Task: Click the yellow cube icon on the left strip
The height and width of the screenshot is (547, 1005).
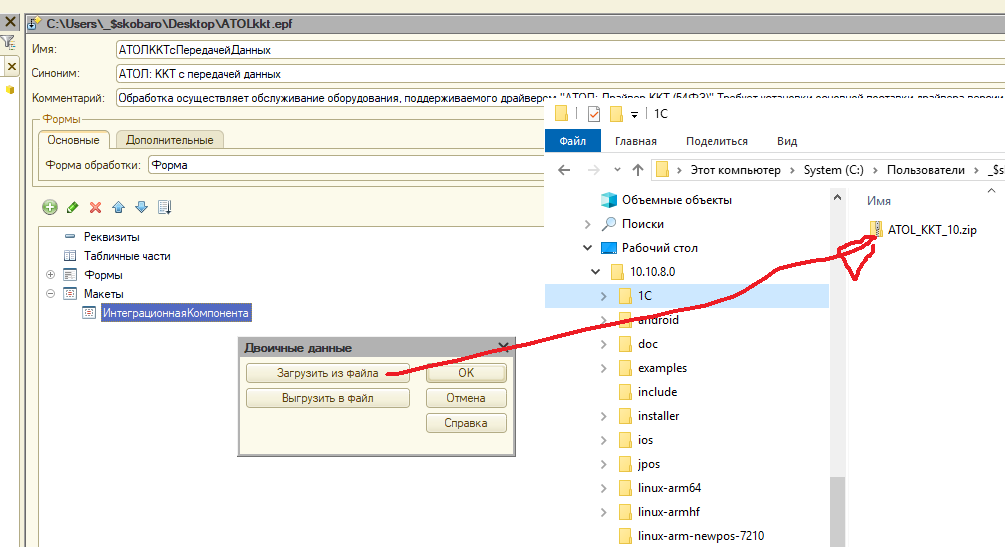Action: pyautogui.click(x=10, y=90)
